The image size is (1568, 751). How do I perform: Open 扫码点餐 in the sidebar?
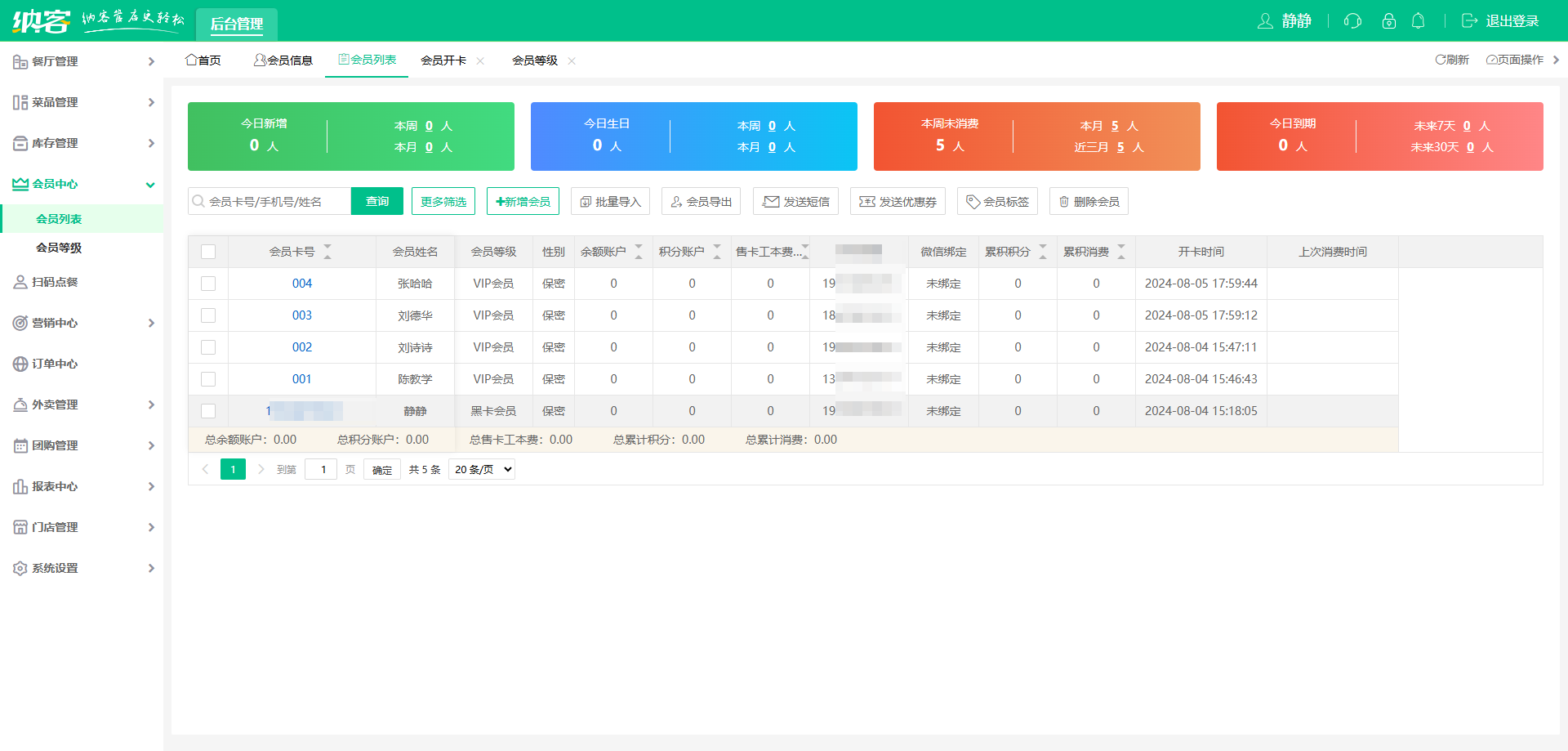[55, 282]
